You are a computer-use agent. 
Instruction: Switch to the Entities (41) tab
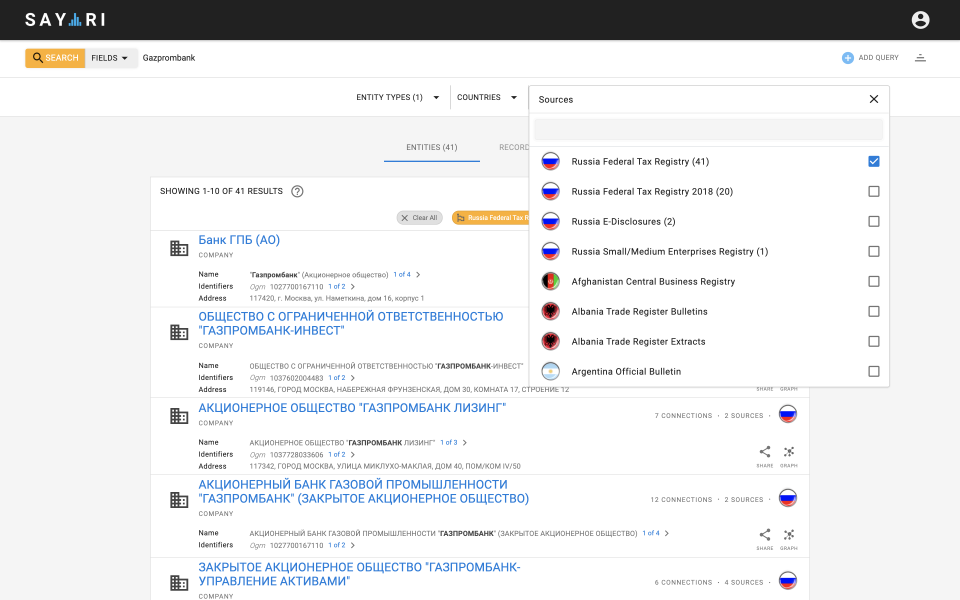point(431,147)
